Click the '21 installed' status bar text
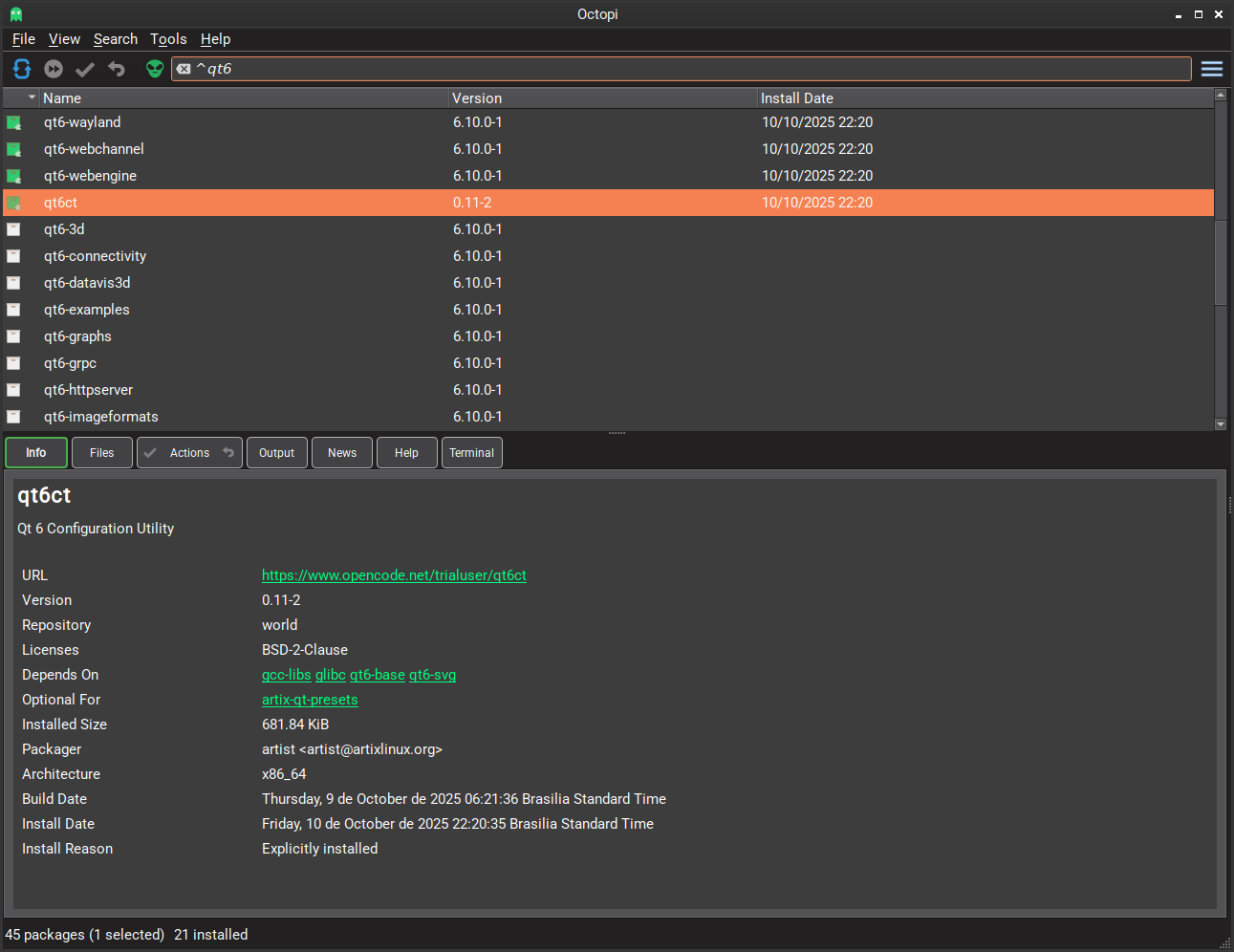 tap(211, 935)
